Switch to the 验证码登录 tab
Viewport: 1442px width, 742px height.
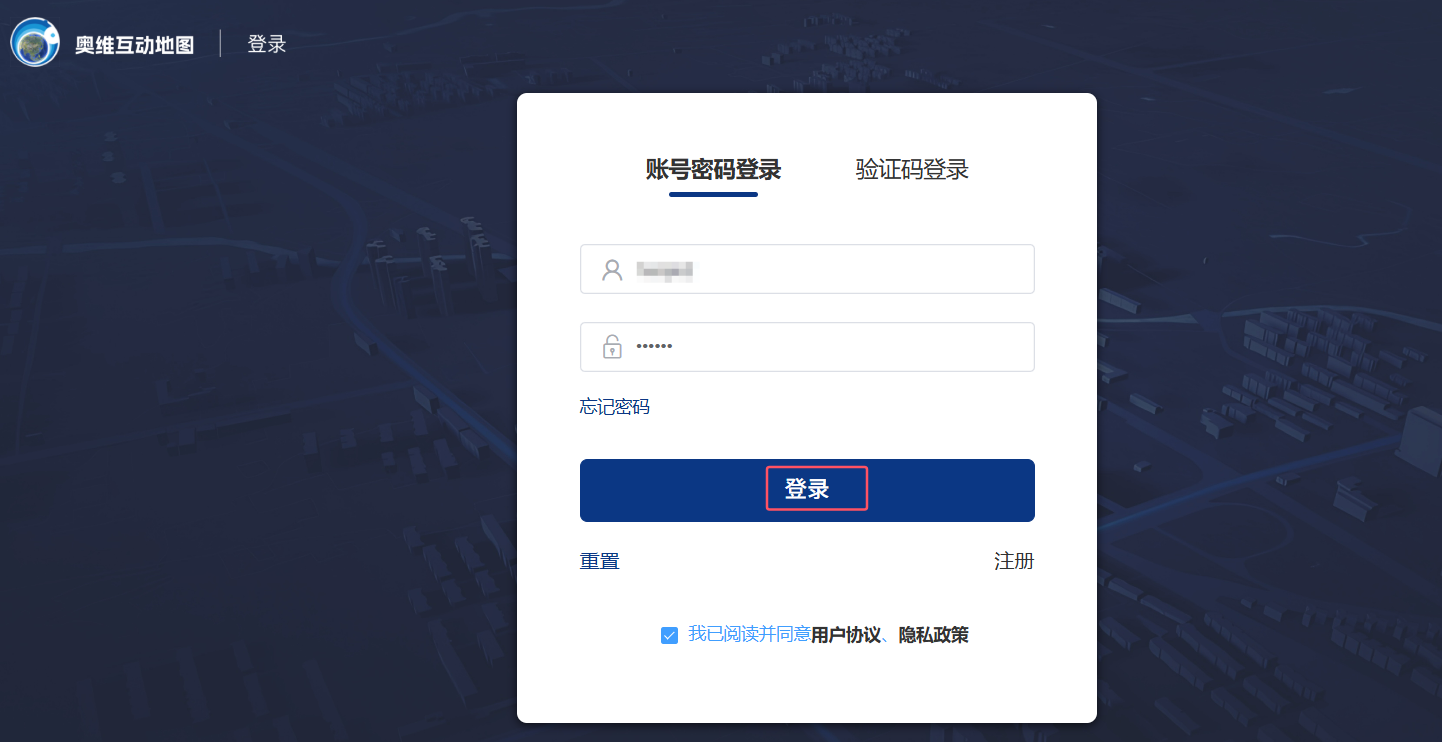tap(912, 169)
